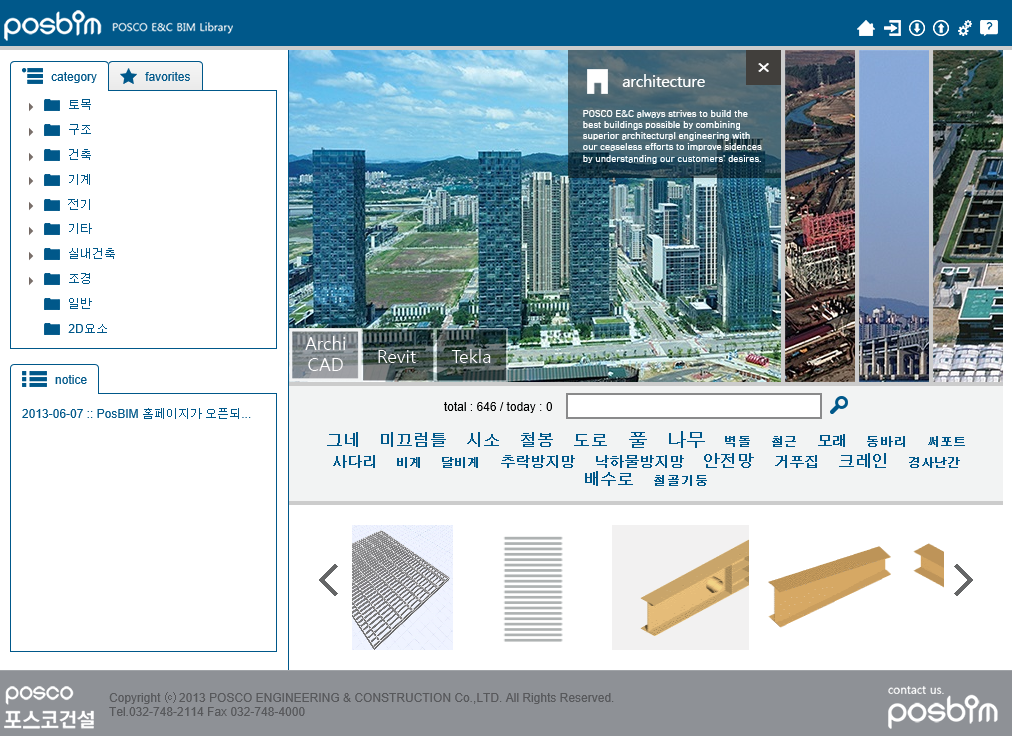Click the download circle icon in header
Viewport: 1012px width, 736px height.
[x=916, y=28]
